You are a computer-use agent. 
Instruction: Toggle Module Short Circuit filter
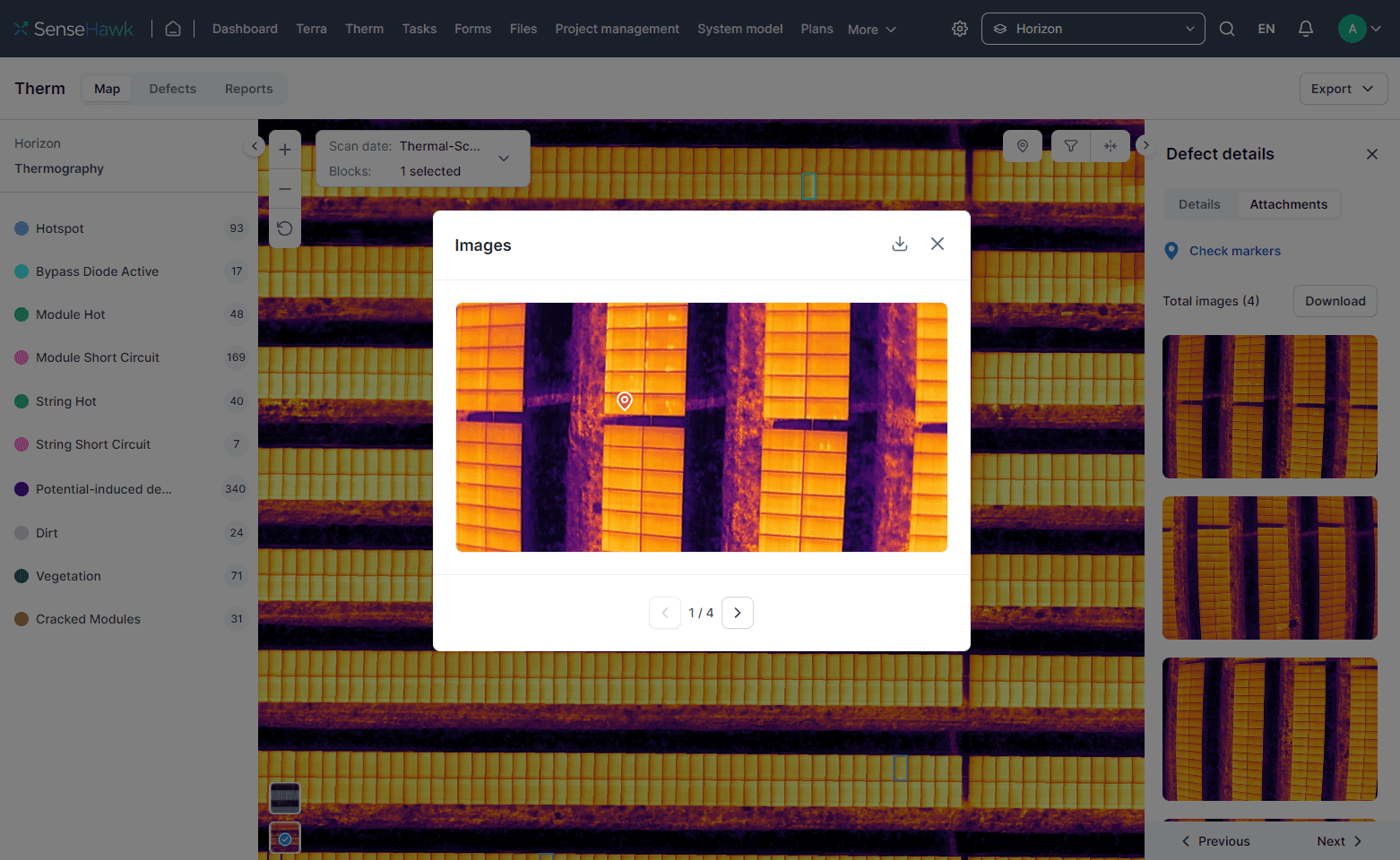click(129, 357)
